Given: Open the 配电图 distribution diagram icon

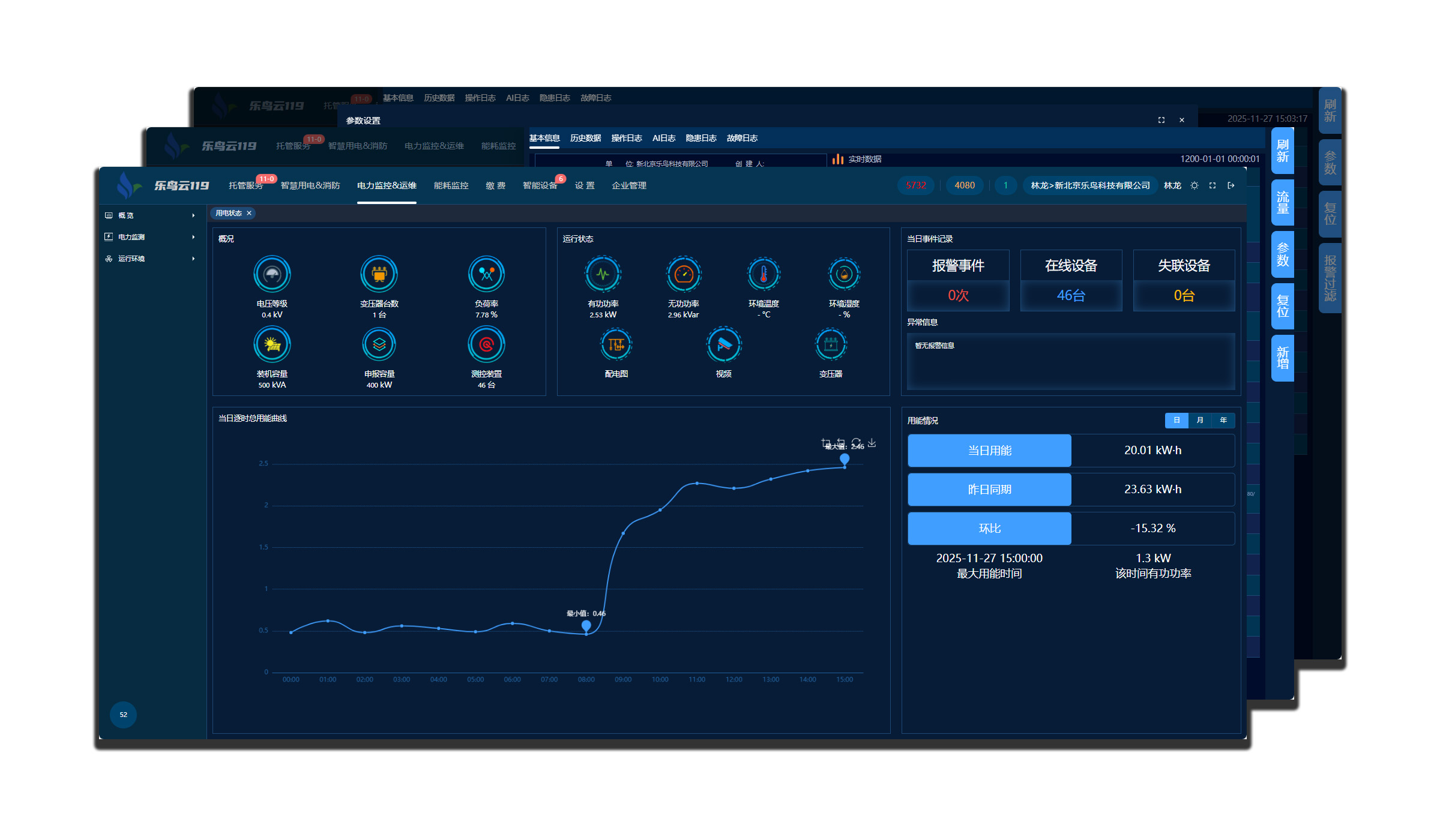Looking at the screenshot, I should coord(616,345).
